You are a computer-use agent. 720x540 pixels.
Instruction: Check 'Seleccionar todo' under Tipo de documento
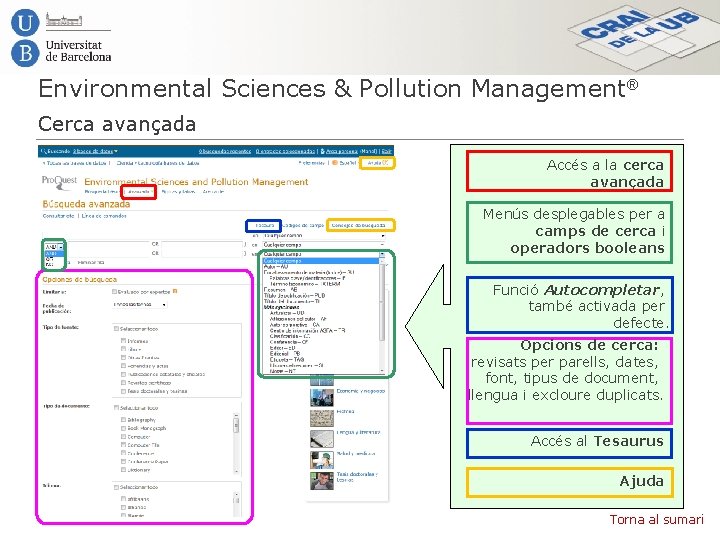pyautogui.click(x=116, y=408)
